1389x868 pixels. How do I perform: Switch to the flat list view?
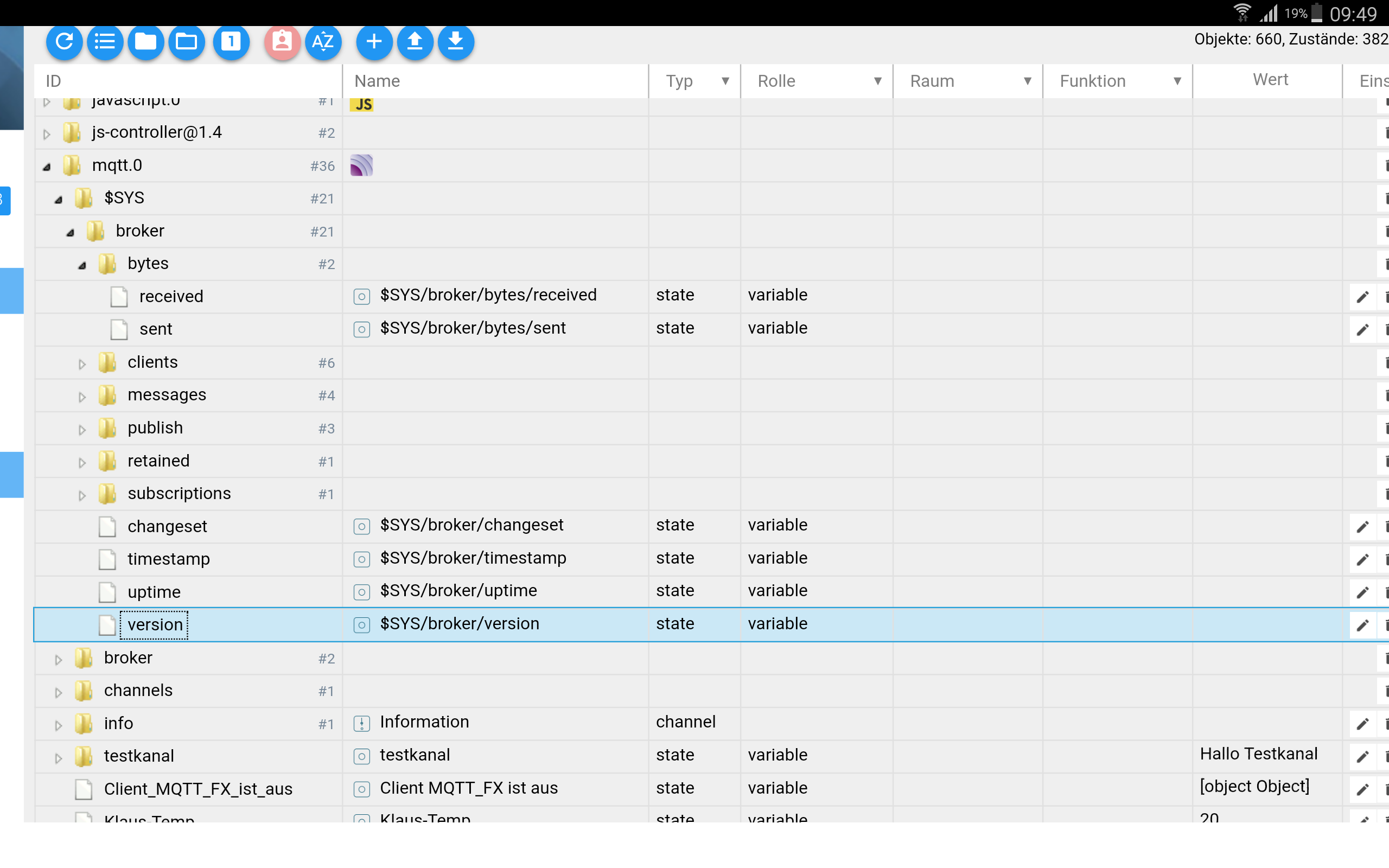pos(105,42)
